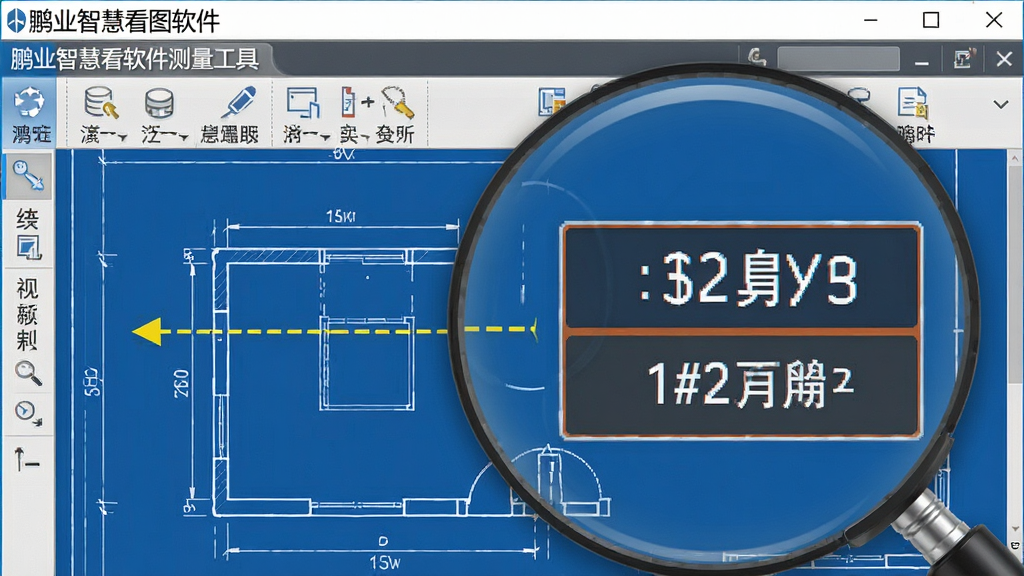Open the dropdown arrow under the plain database icon
The height and width of the screenshot is (576, 1024).
click(184, 137)
